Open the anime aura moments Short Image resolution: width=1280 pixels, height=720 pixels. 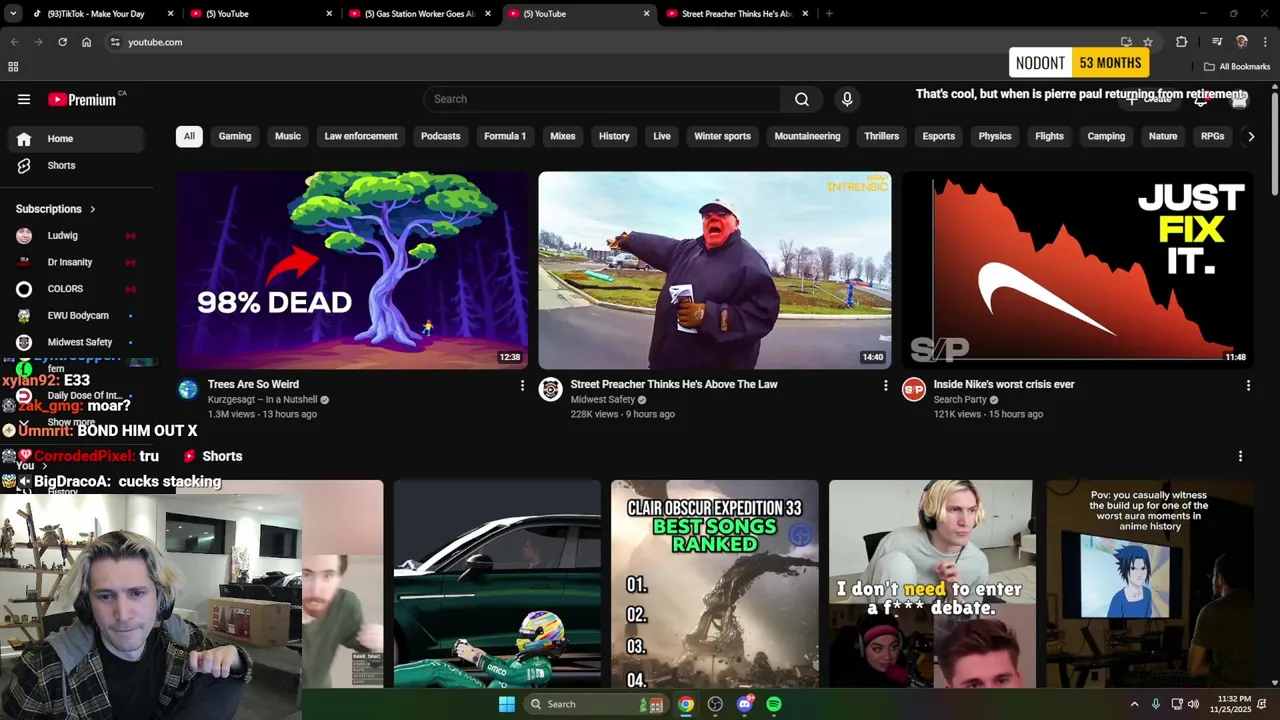[x=1150, y=585]
